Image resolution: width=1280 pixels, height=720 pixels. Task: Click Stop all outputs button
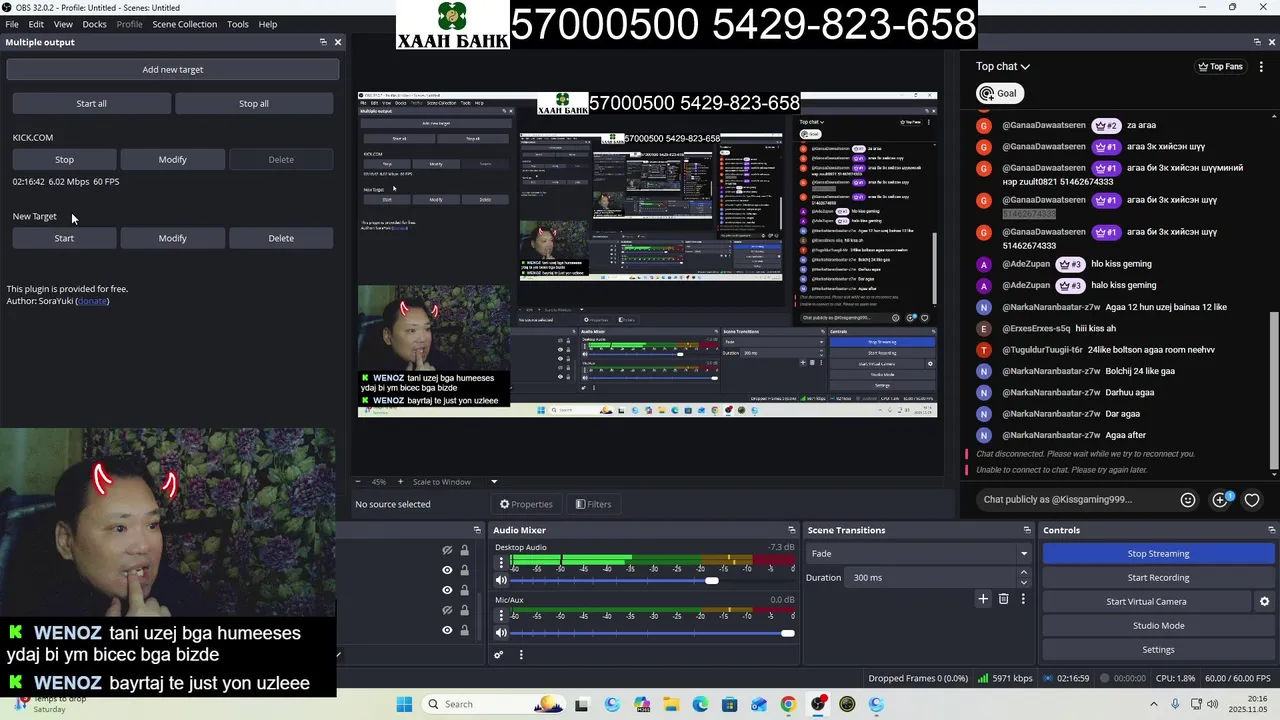254,103
